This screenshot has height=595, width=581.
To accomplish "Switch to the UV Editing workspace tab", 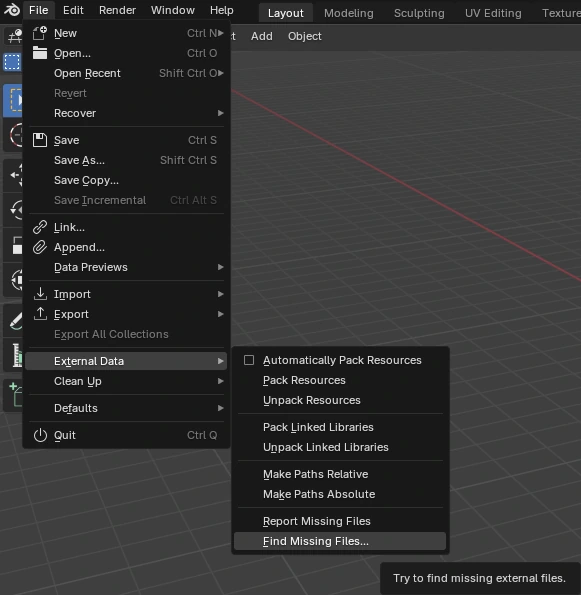I will coord(493,13).
